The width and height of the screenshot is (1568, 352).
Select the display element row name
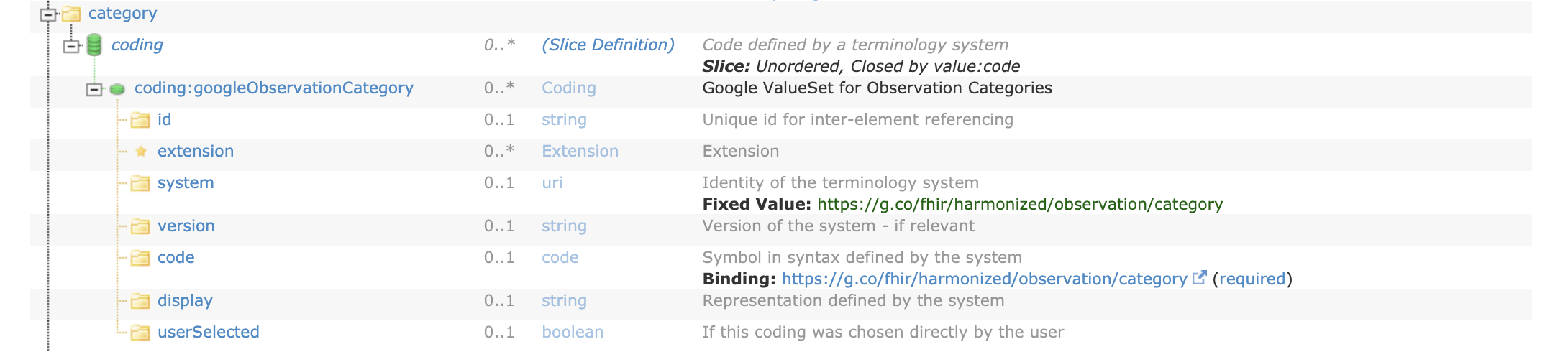click(x=185, y=300)
